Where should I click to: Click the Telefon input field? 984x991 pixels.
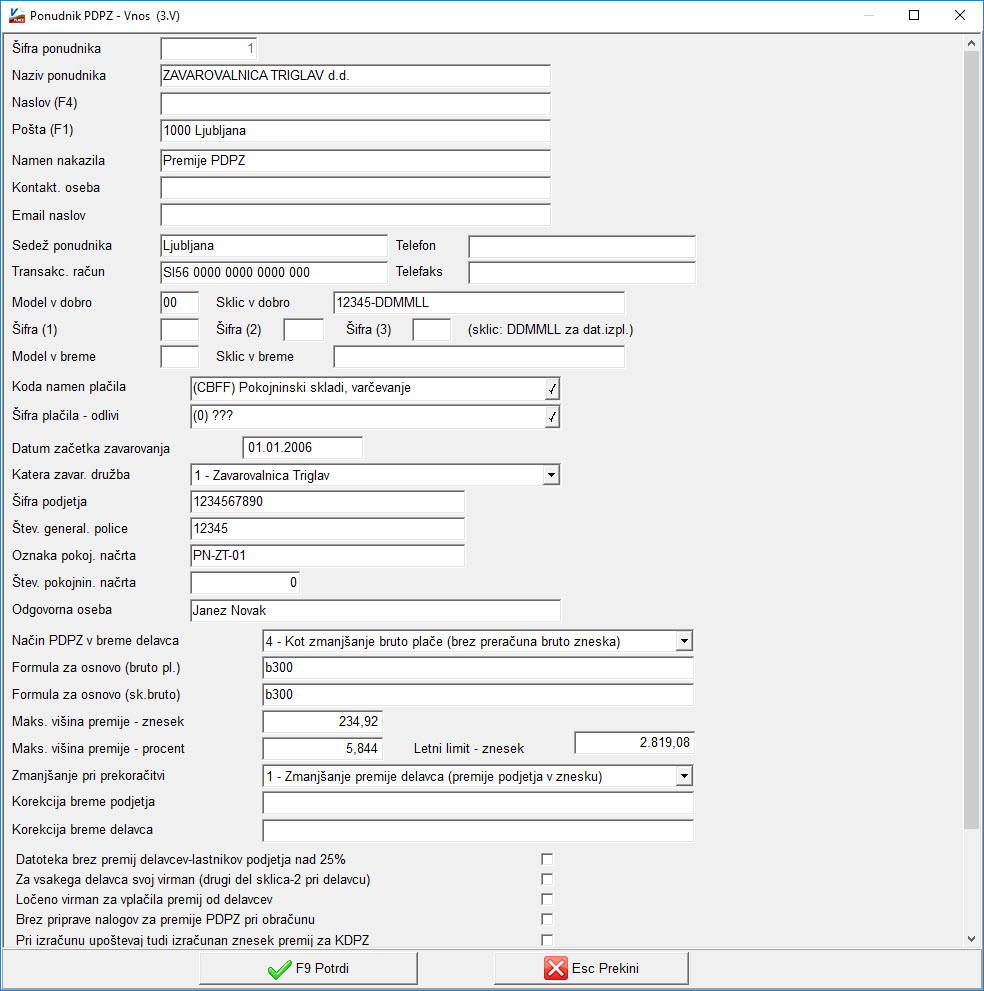581,246
